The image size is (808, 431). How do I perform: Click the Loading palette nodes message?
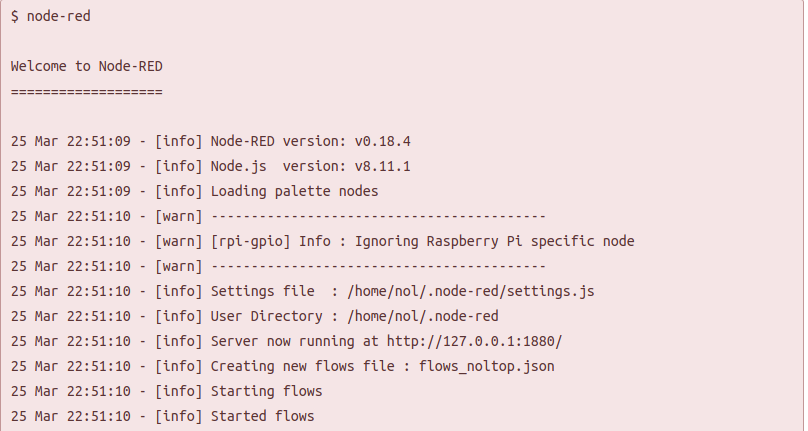tap(294, 191)
